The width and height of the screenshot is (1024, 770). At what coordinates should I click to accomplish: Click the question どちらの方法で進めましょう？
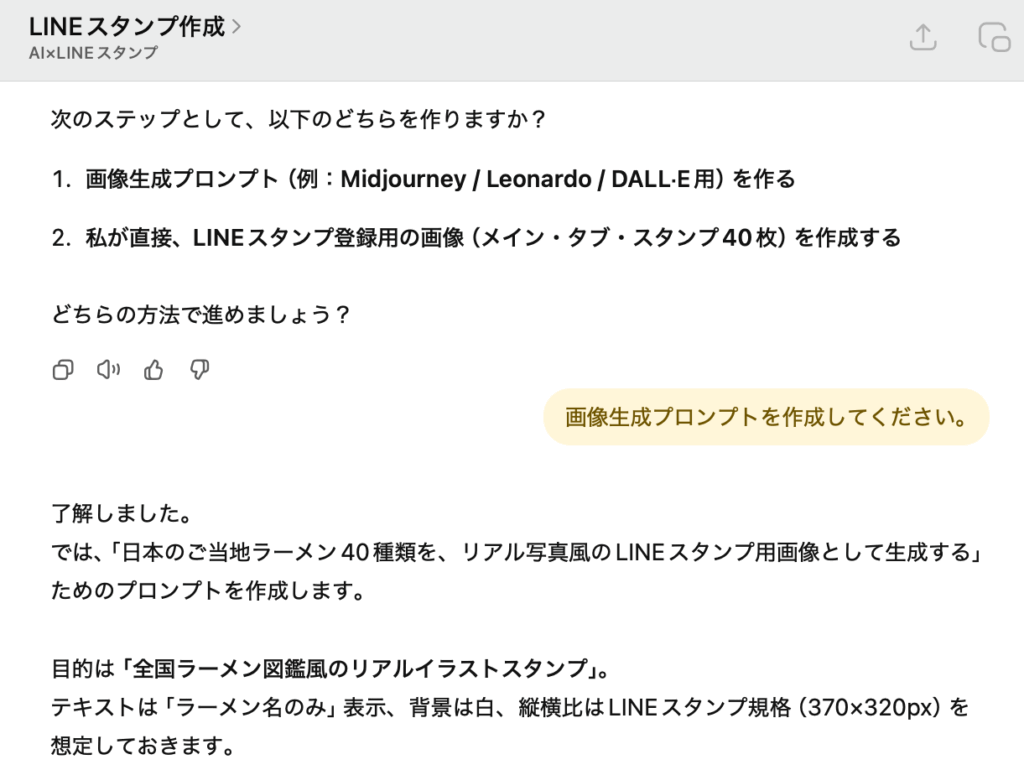200,314
